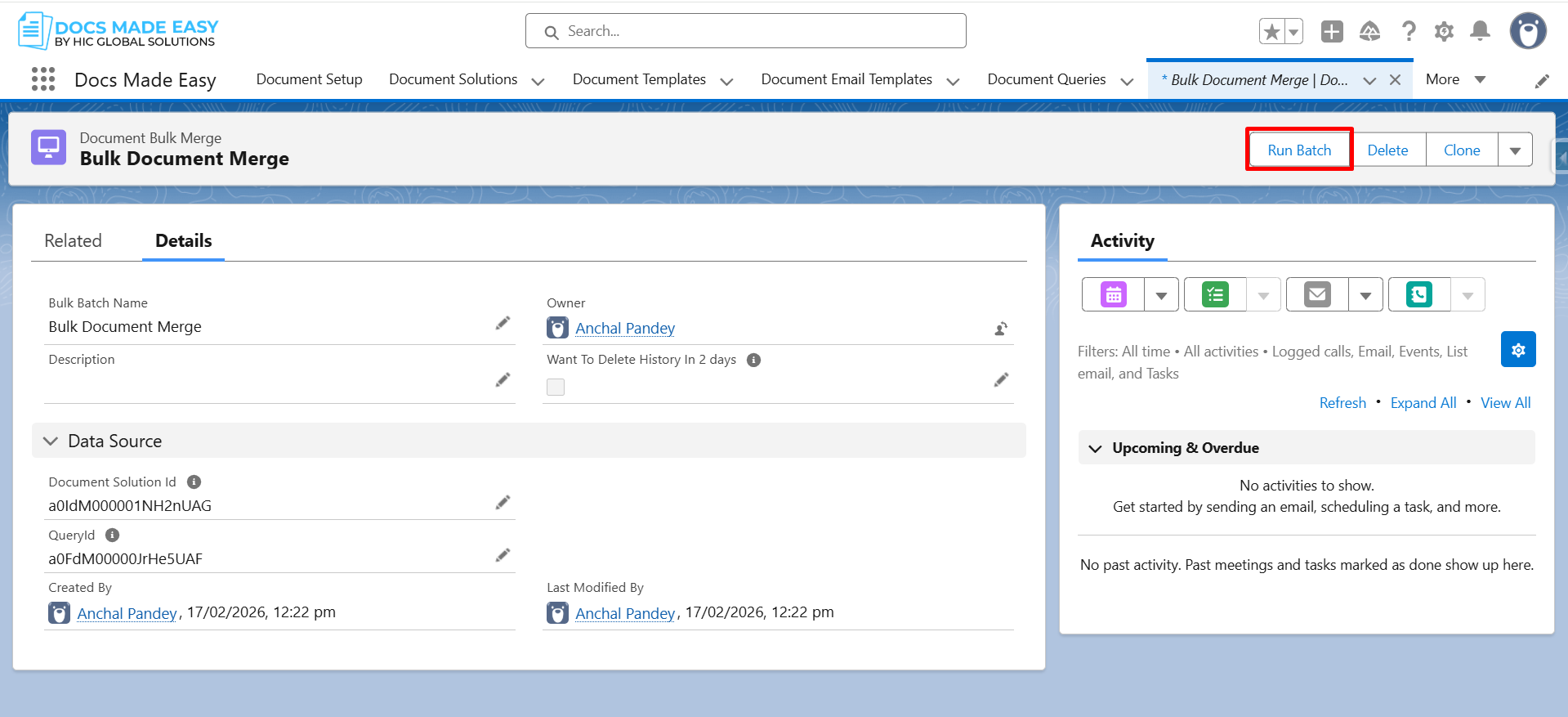The height and width of the screenshot is (717, 1568).
Task: Open the More navigation dropdown
Action: 1455,79
